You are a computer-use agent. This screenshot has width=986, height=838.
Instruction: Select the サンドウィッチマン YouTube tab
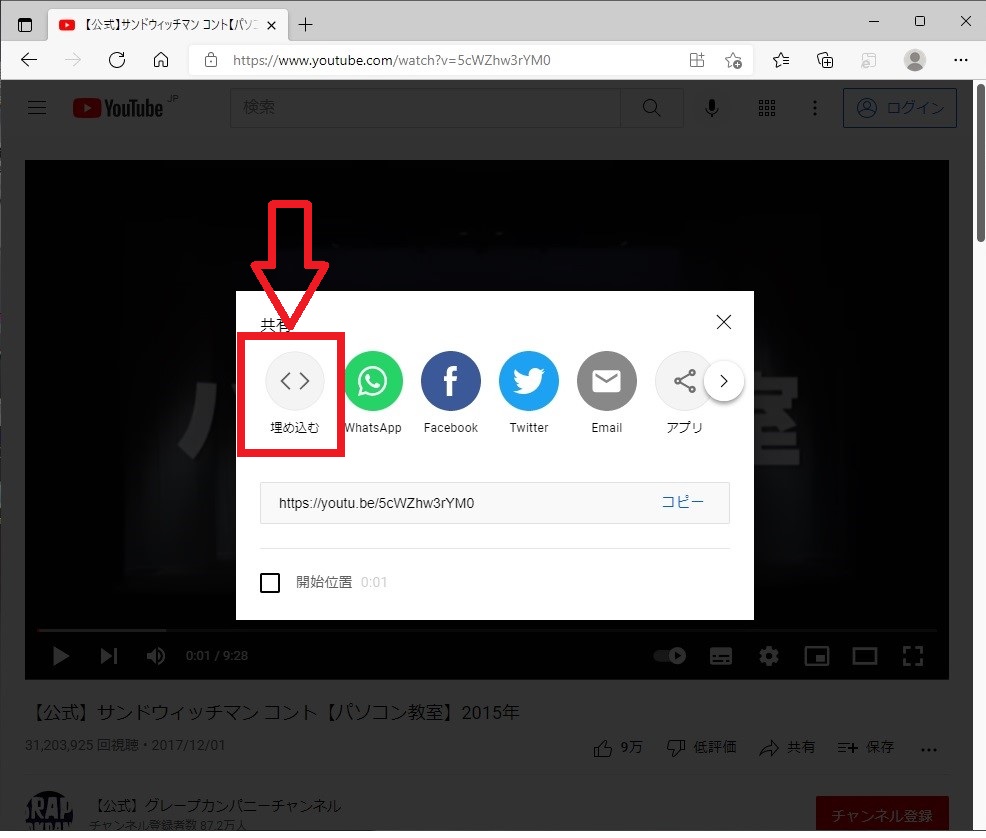tap(169, 25)
